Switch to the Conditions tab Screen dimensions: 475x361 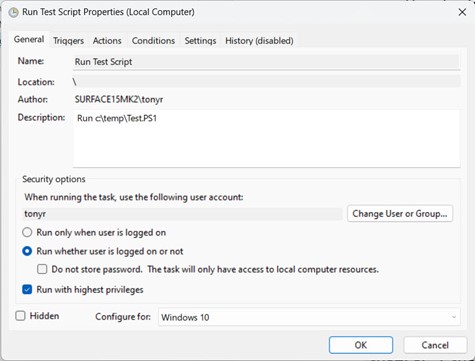coord(153,41)
